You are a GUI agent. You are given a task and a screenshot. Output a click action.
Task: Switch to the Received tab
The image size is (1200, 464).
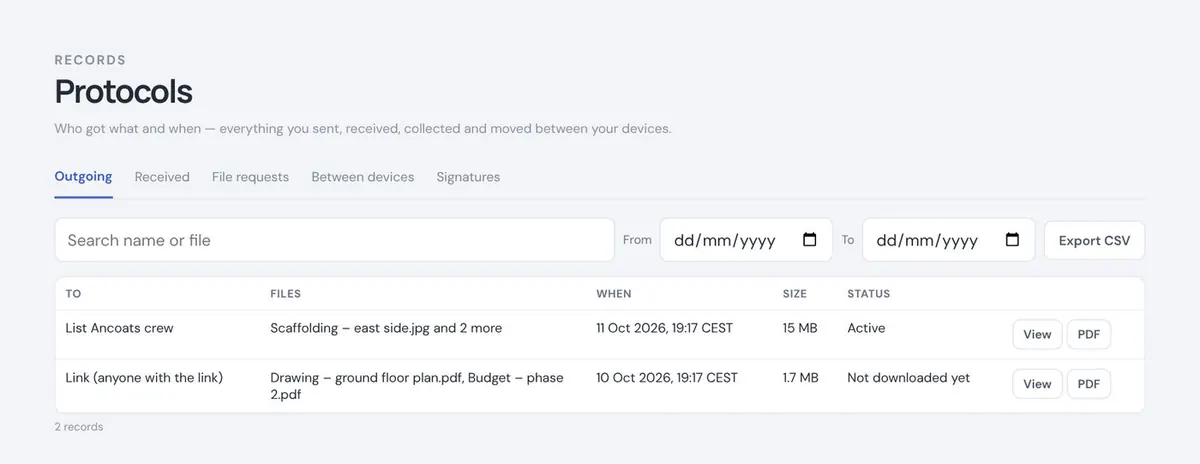(x=162, y=177)
